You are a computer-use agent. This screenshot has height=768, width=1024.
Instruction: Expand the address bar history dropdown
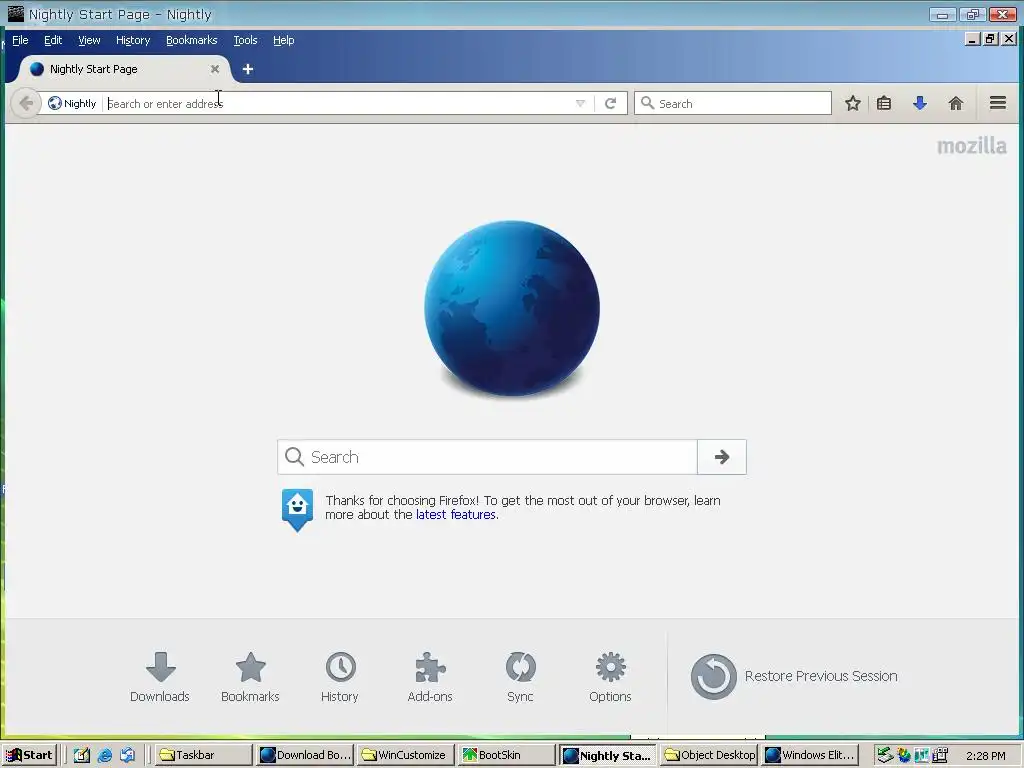coord(580,103)
